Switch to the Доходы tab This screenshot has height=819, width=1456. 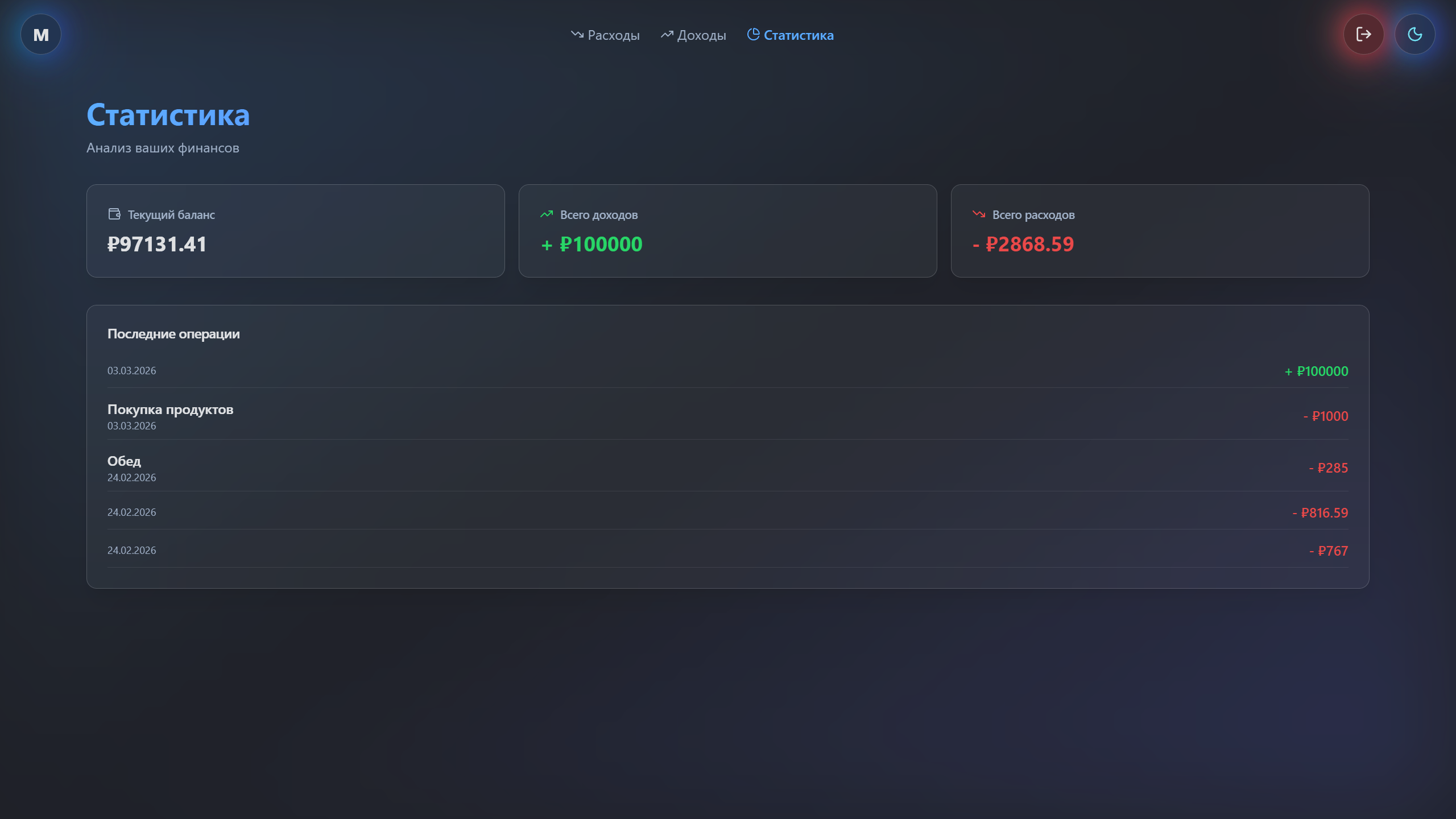click(x=701, y=35)
